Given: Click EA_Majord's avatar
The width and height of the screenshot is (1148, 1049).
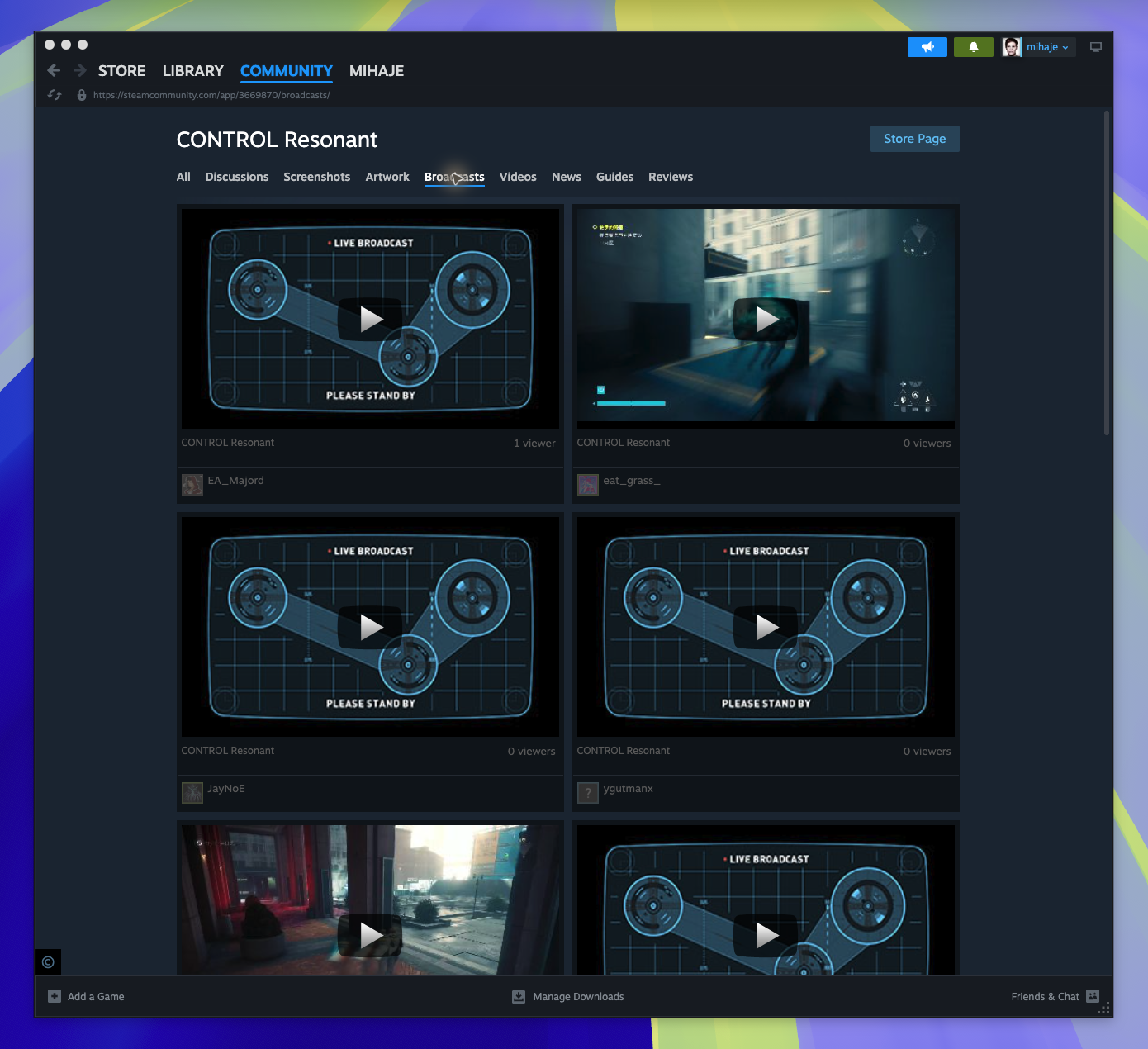Looking at the screenshot, I should (x=192, y=485).
